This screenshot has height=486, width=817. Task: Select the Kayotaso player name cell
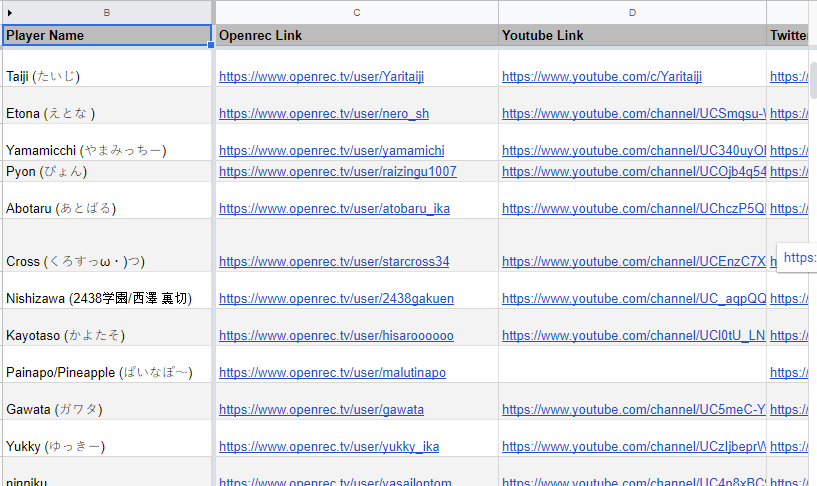[x=107, y=327]
